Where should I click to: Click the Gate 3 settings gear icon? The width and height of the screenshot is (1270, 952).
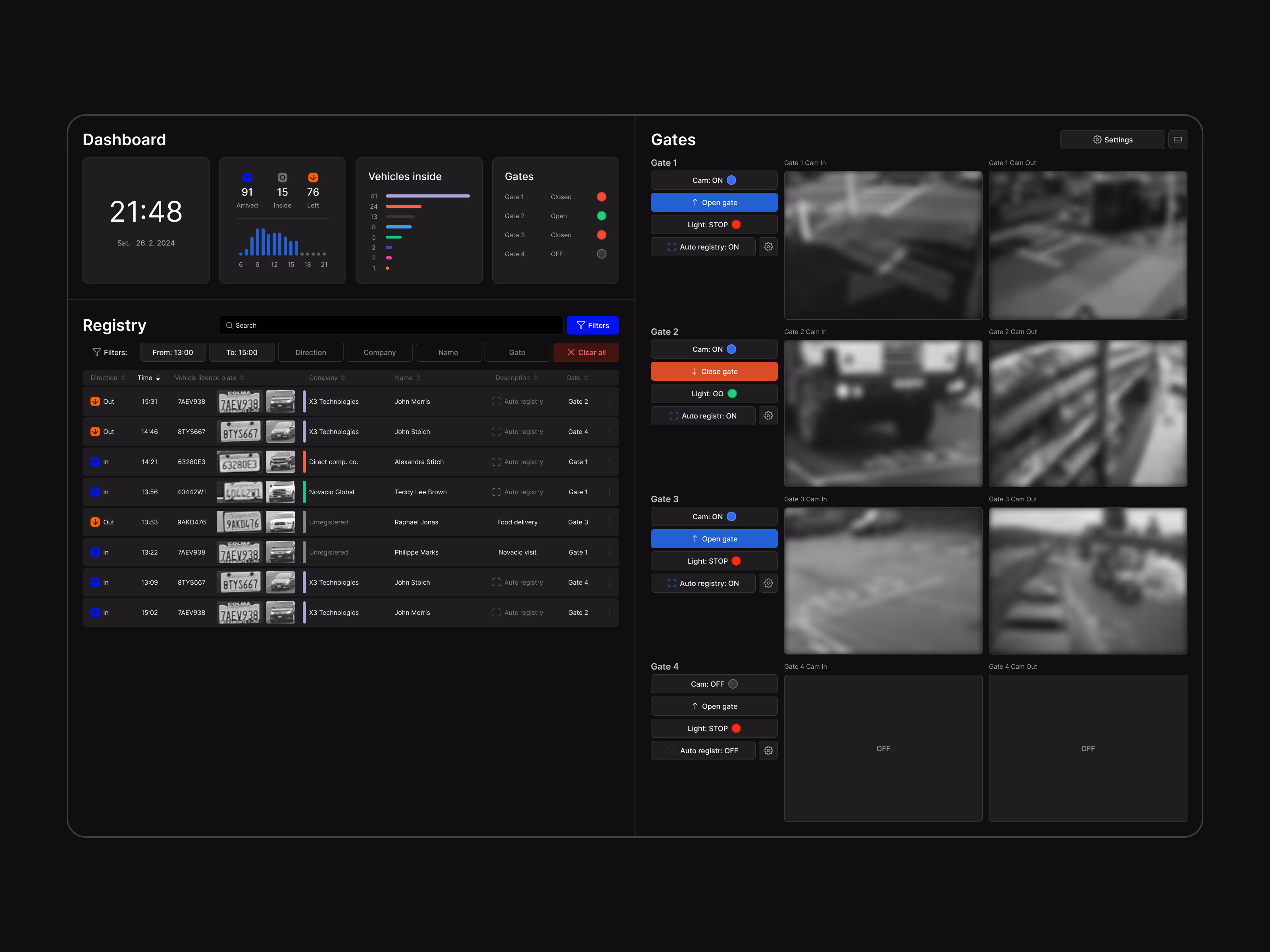pos(768,583)
